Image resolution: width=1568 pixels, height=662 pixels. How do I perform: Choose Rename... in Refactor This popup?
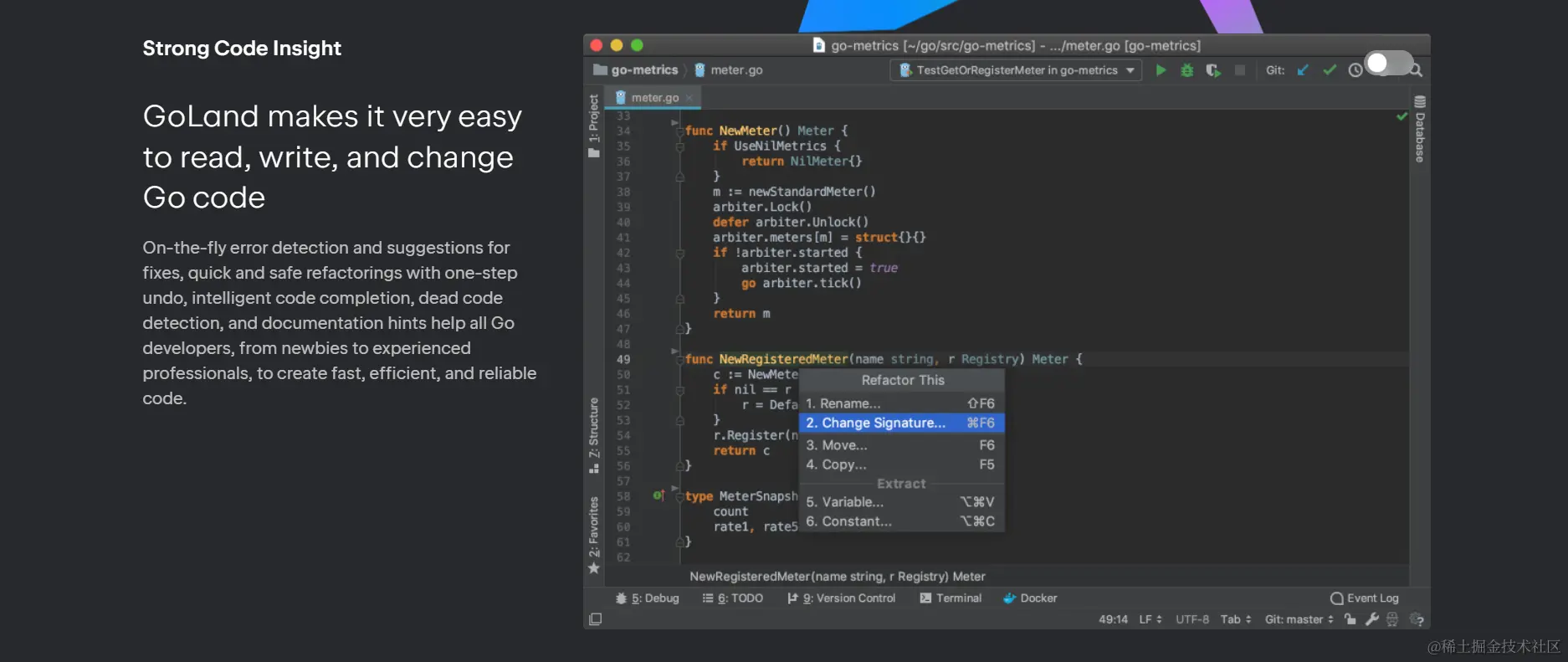coord(901,403)
